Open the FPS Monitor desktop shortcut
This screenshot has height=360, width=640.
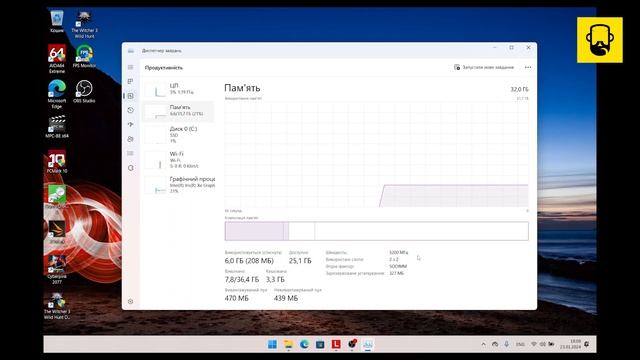click(x=84, y=56)
